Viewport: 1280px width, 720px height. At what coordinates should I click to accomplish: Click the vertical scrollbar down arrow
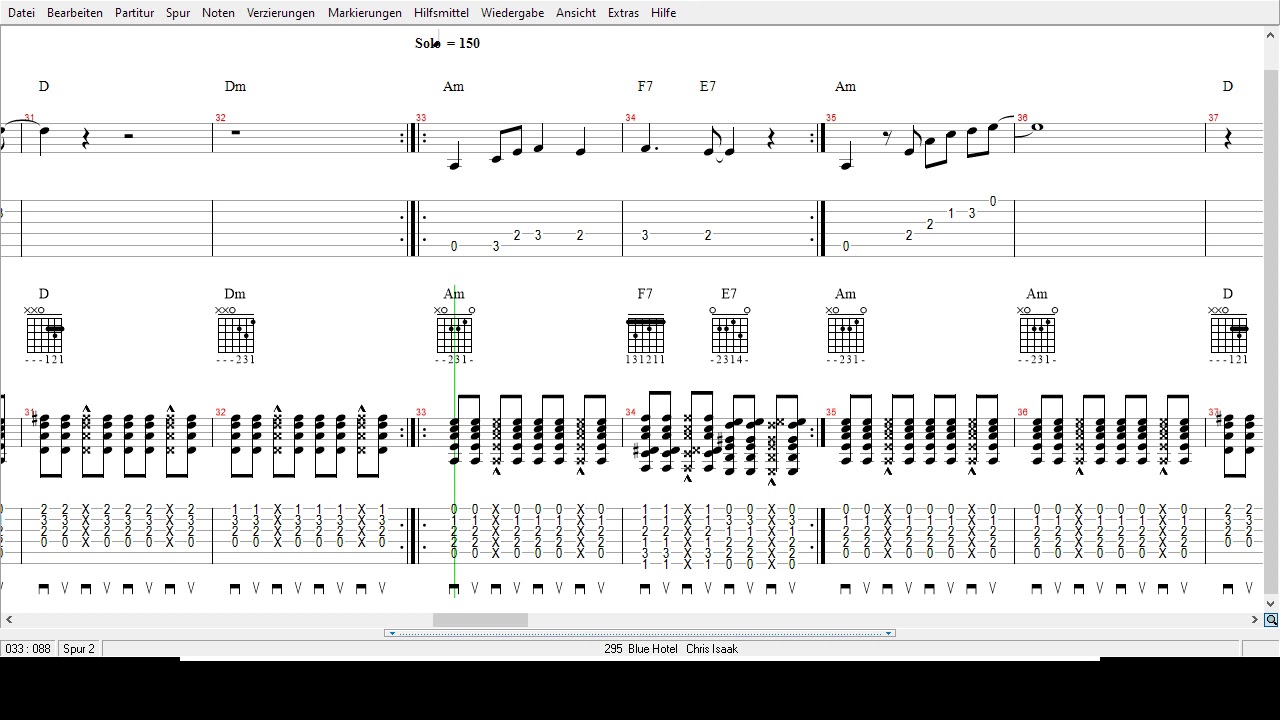(1271, 603)
